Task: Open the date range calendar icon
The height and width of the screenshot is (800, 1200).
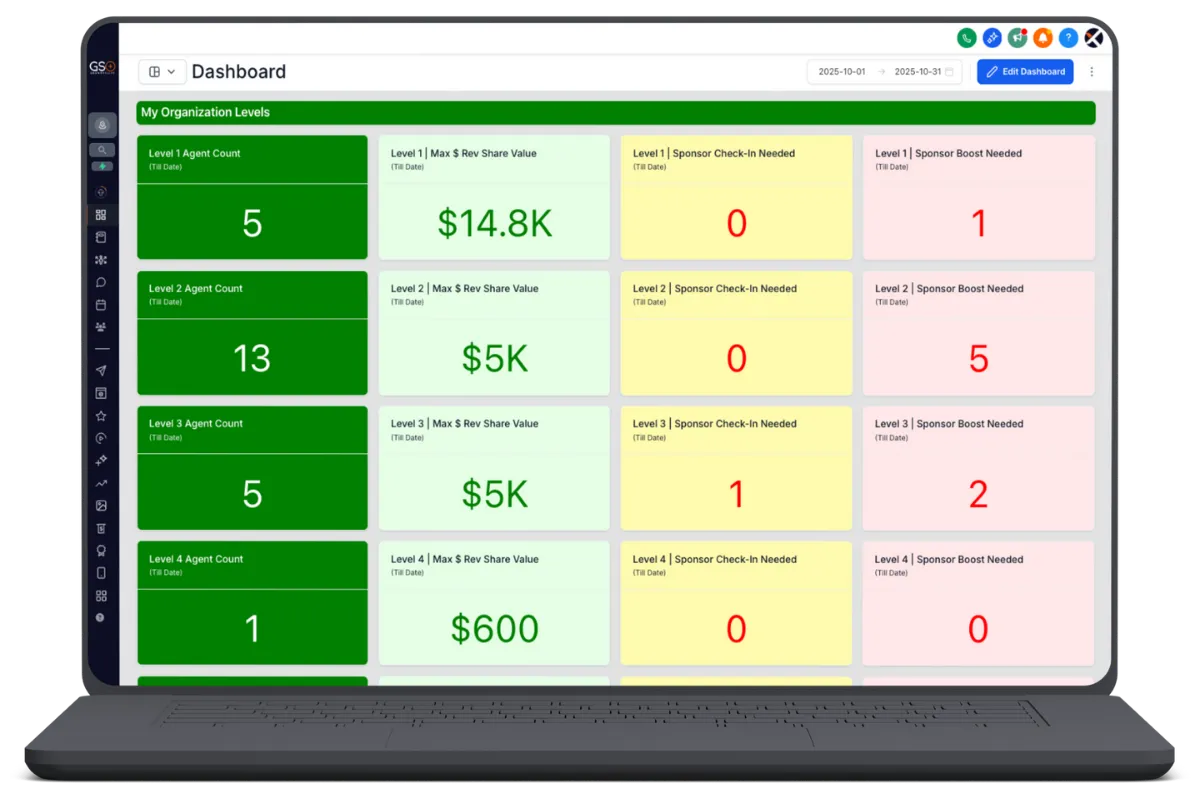Action: [950, 72]
